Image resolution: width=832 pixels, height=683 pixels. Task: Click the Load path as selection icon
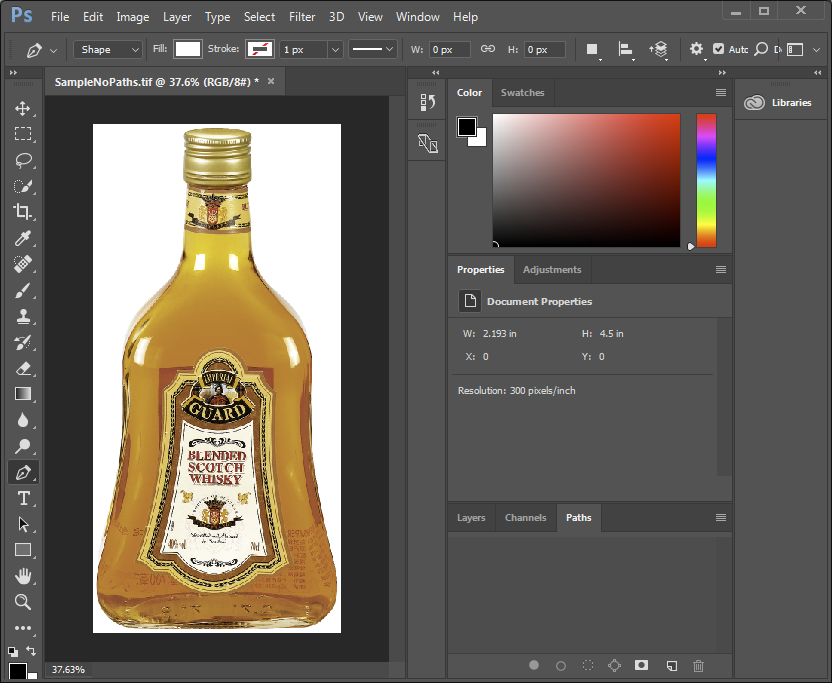coord(588,665)
